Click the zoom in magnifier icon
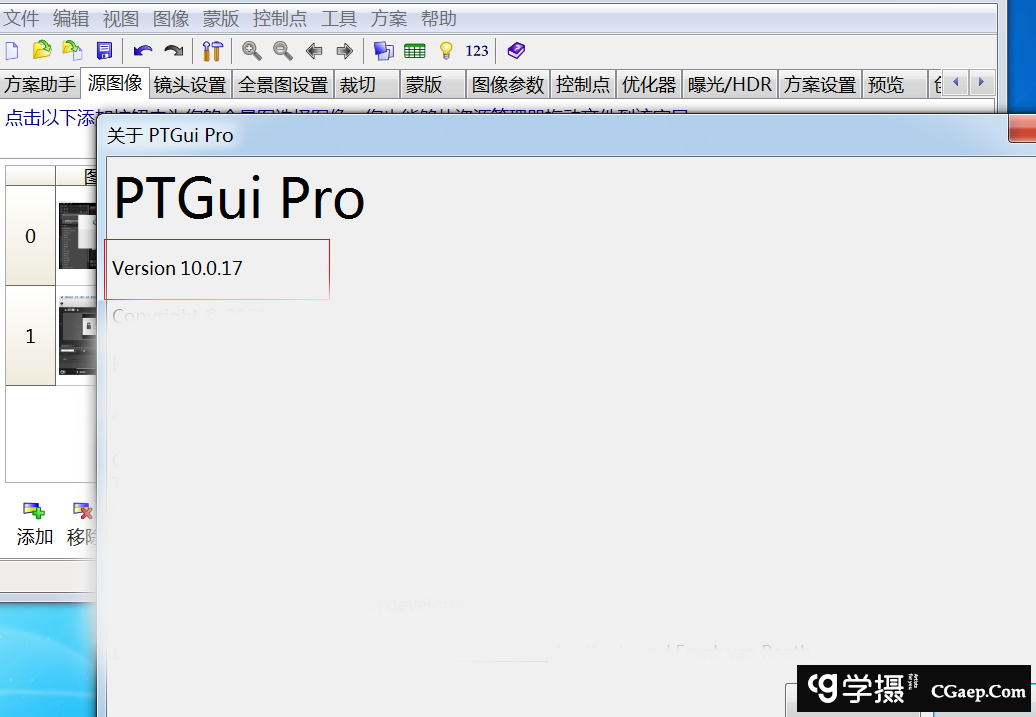 tap(252, 51)
